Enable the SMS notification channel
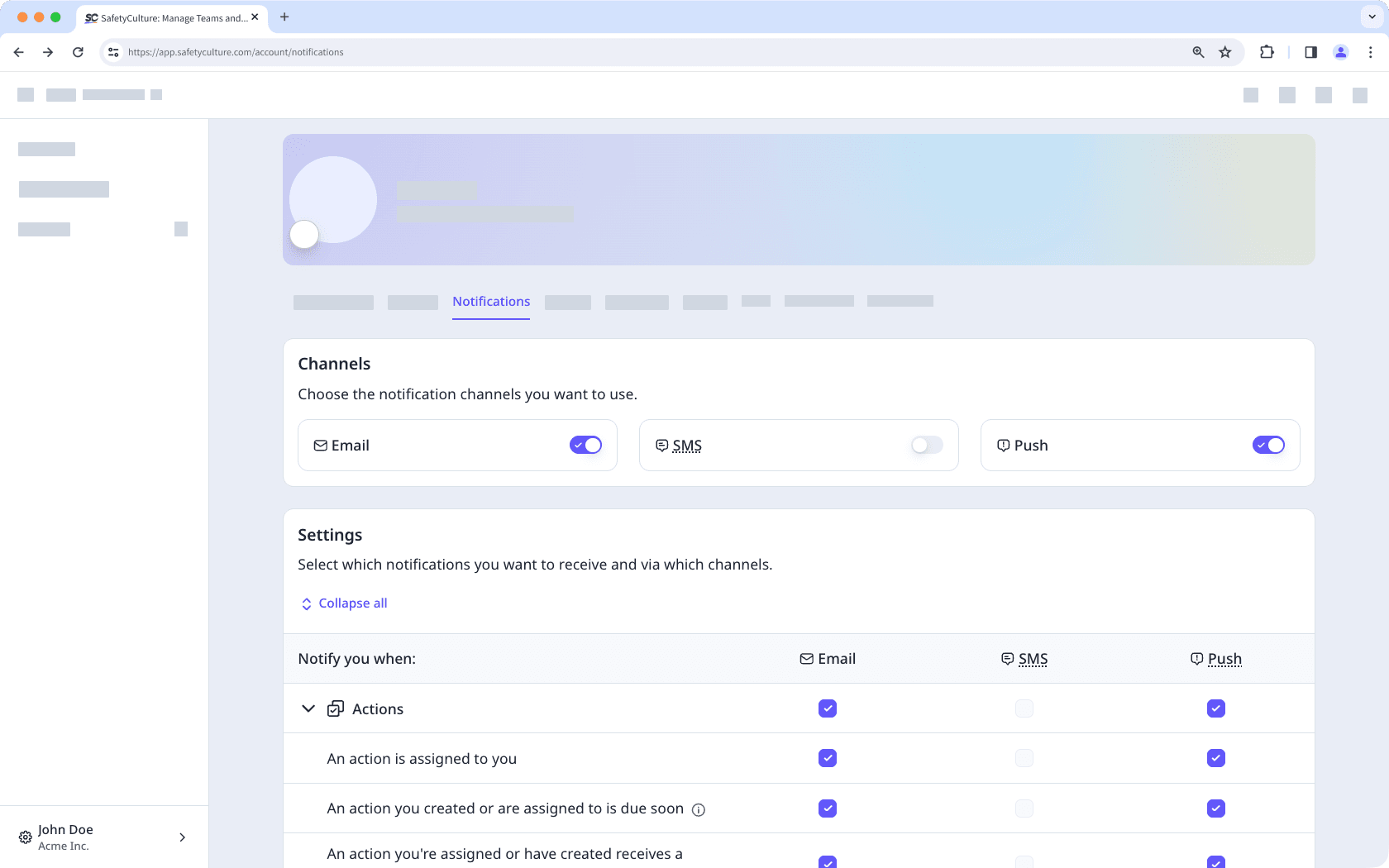This screenshot has width=1389, height=868. pyautogui.click(x=926, y=445)
